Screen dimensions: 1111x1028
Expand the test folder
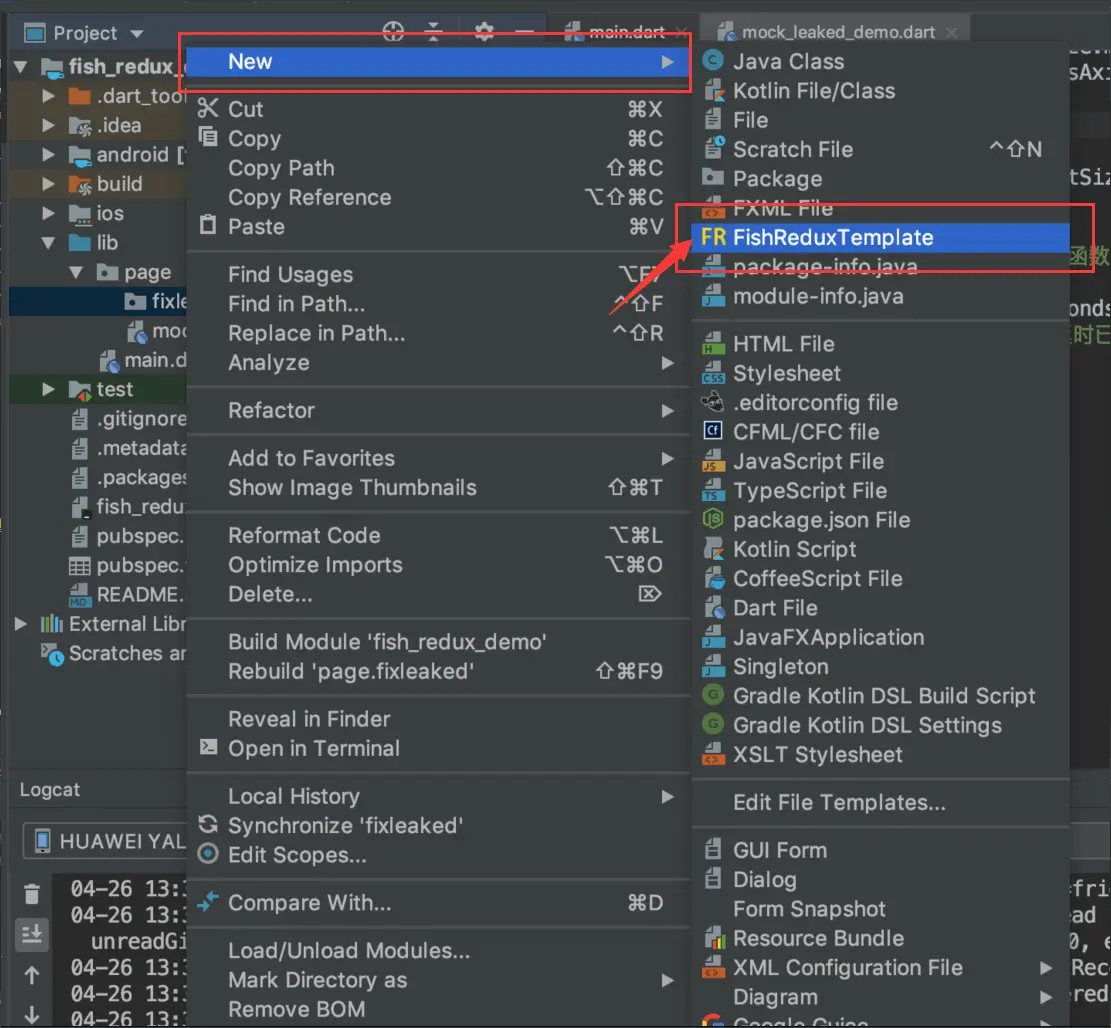48,389
